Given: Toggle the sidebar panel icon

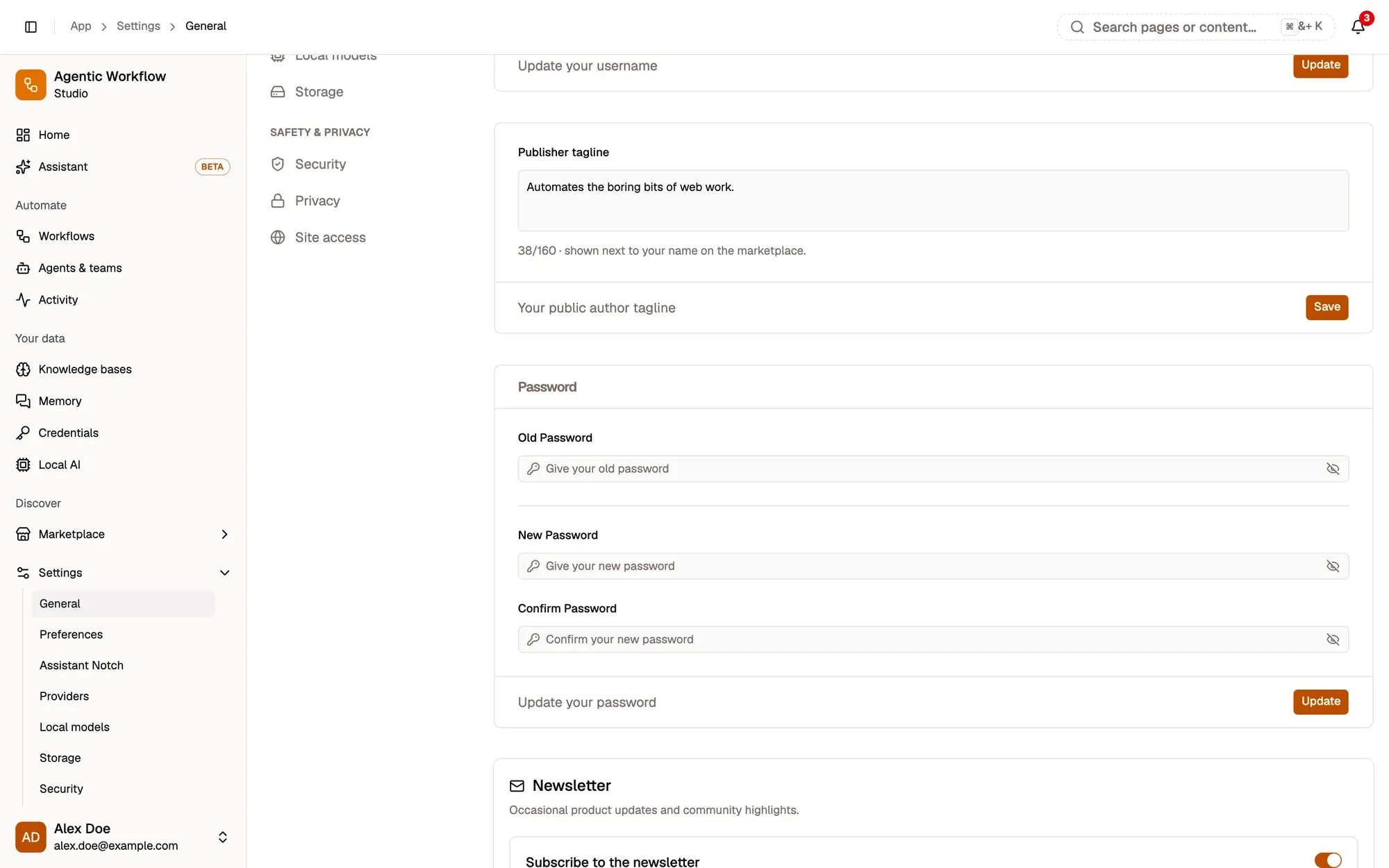Looking at the screenshot, I should coord(31,26).
